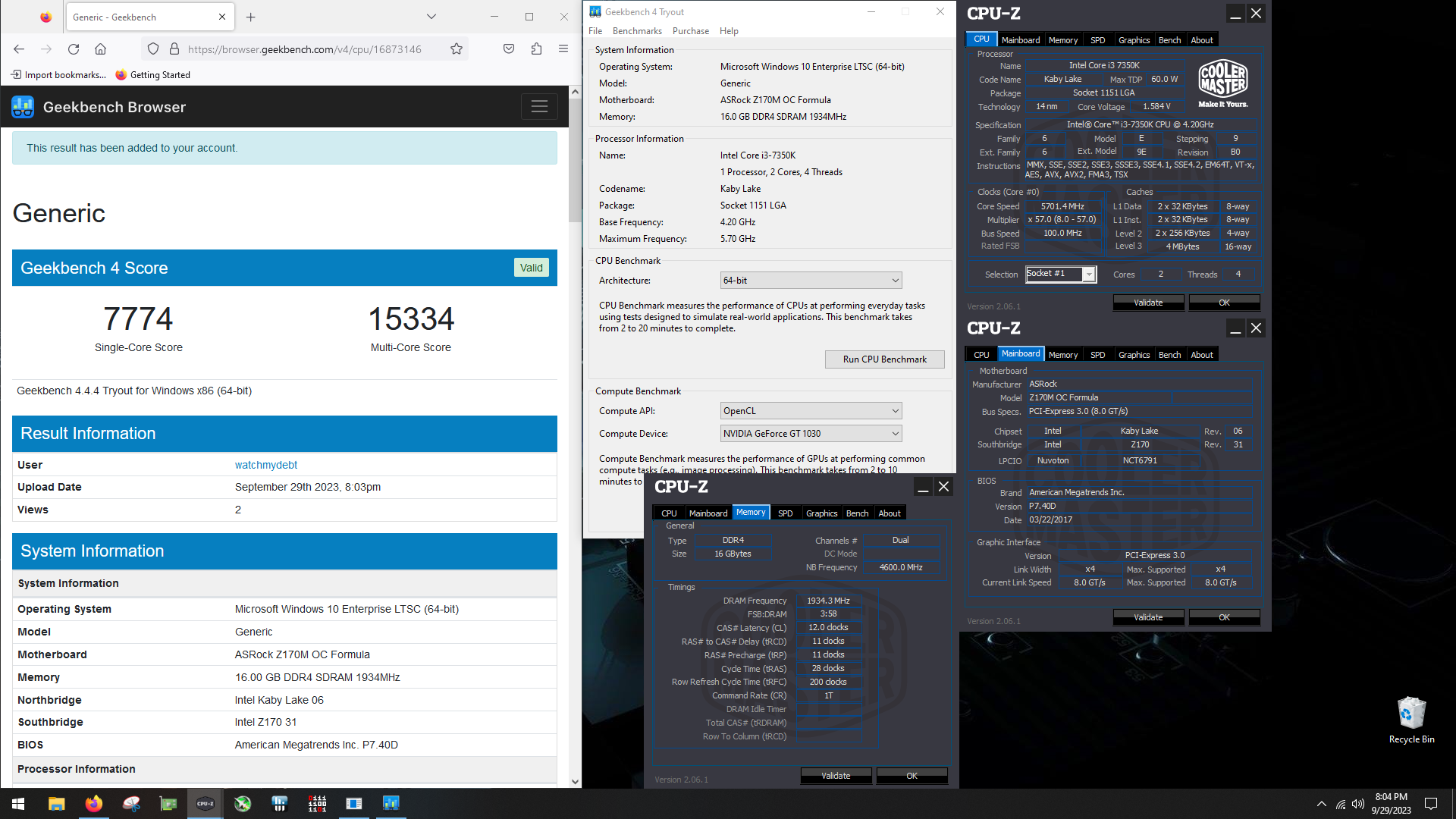The width and height of the screenshot is (1456, 819).
Task: Open the notification center icon
Action: tap(1431, 804)
